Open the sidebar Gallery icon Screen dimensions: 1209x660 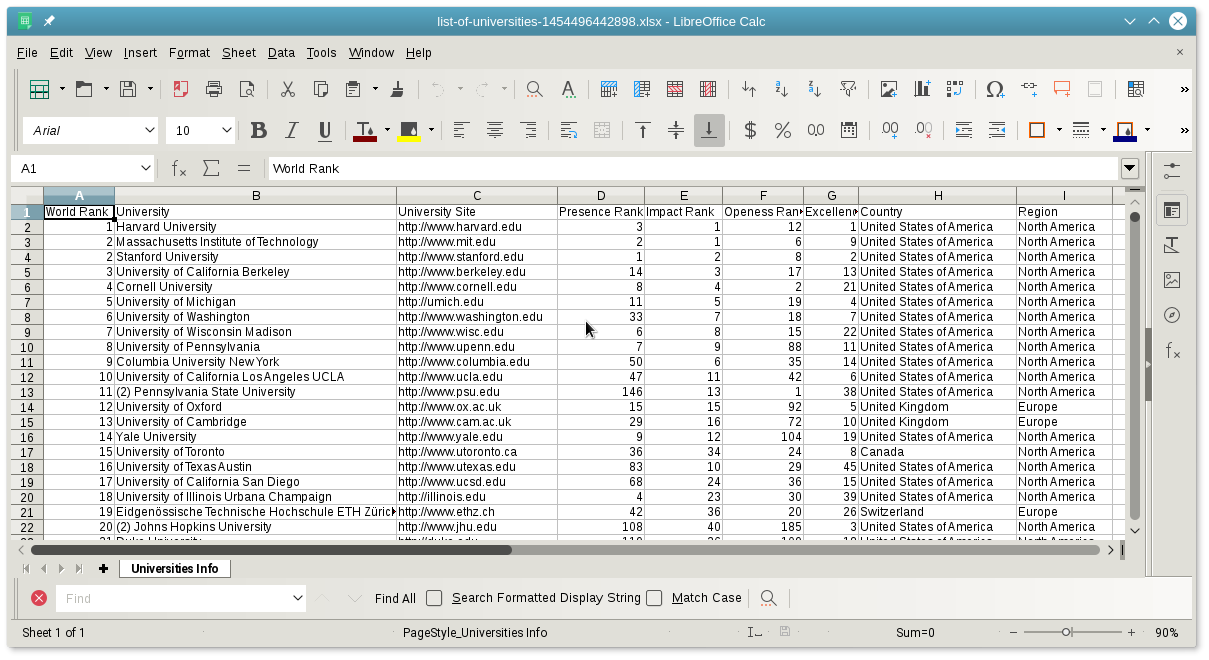[x=1172, y=280]
